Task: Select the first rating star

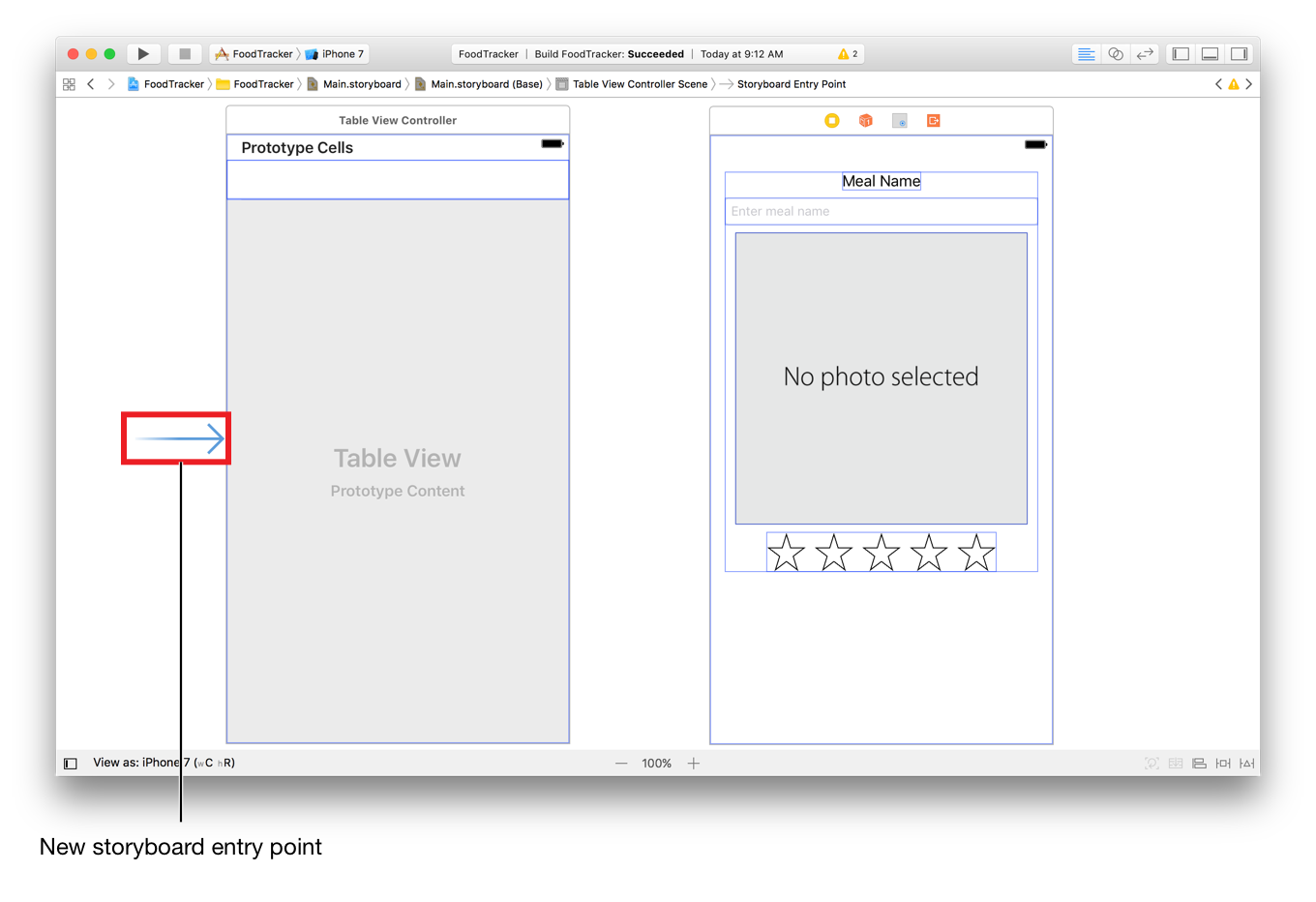Action: point(787,553)
